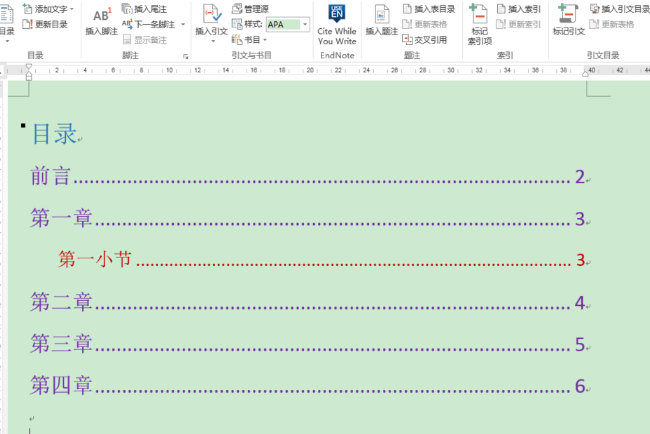This screenshot has height=434, width=650.
Task: Click EndNote Cite While You Write
Action: [337, 24]
